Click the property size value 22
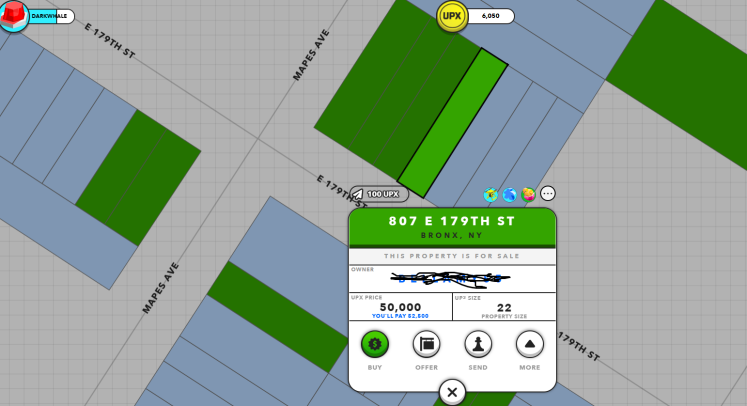 [504, 308]
